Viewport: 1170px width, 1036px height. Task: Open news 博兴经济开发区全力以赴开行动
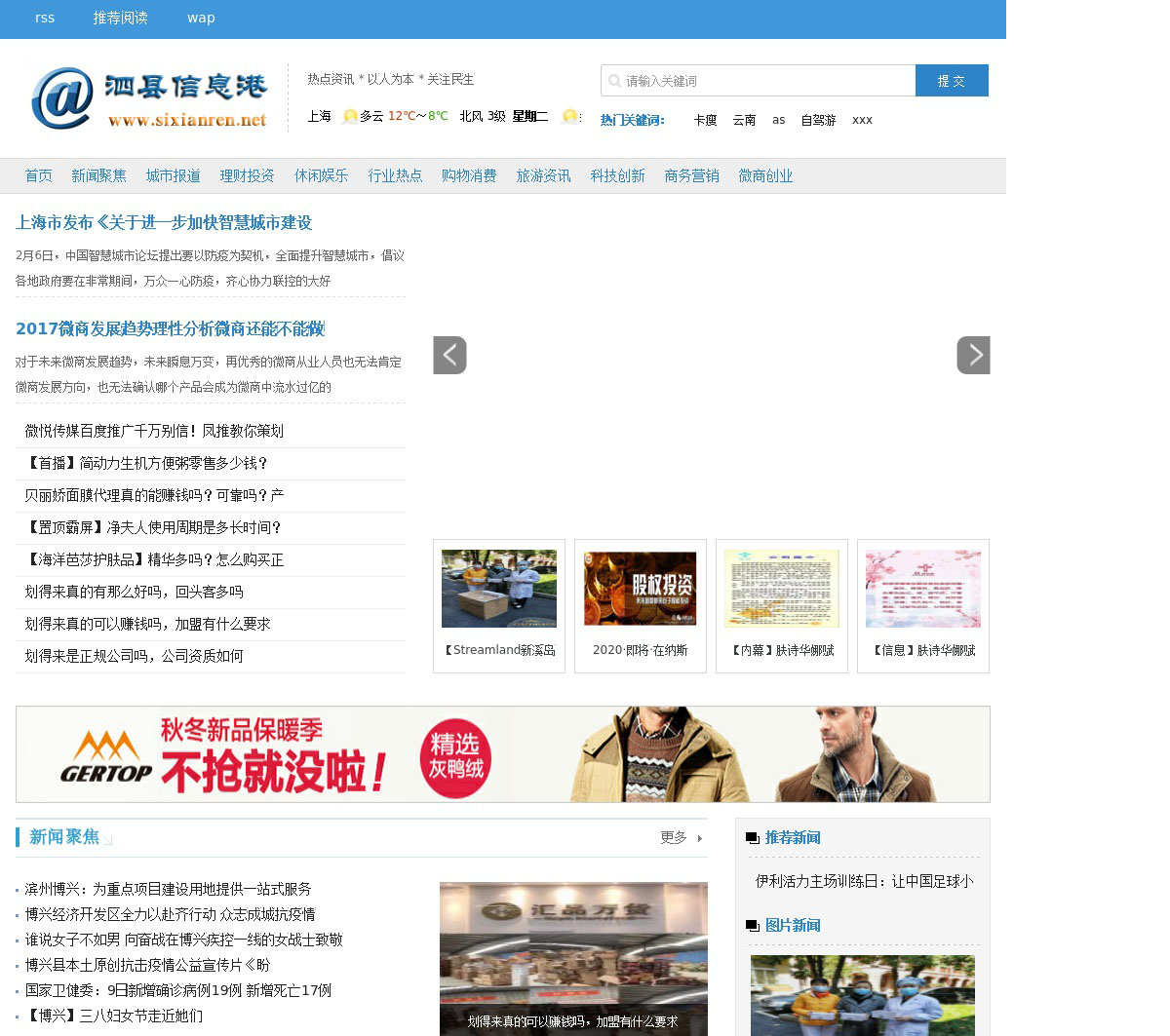pos(170,914)
